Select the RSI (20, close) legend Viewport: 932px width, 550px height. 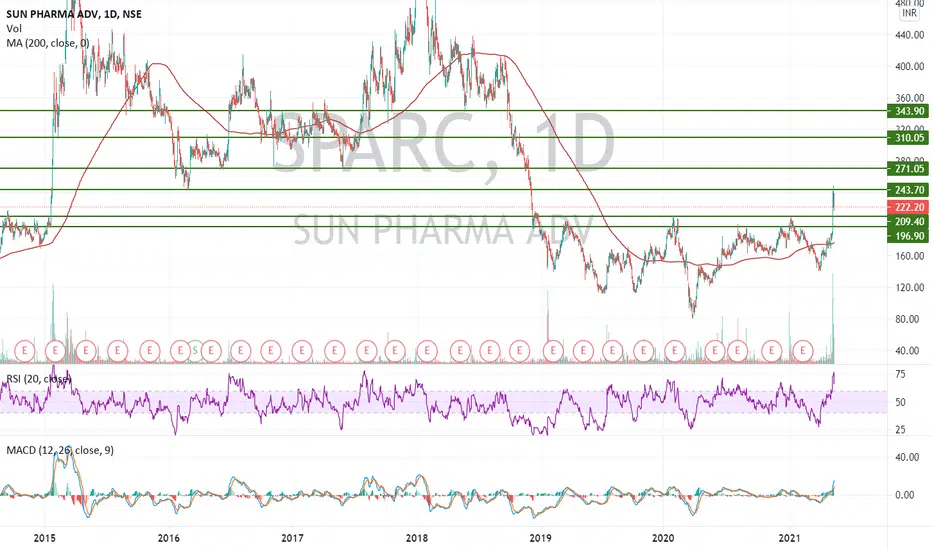[x=39, y=379]
